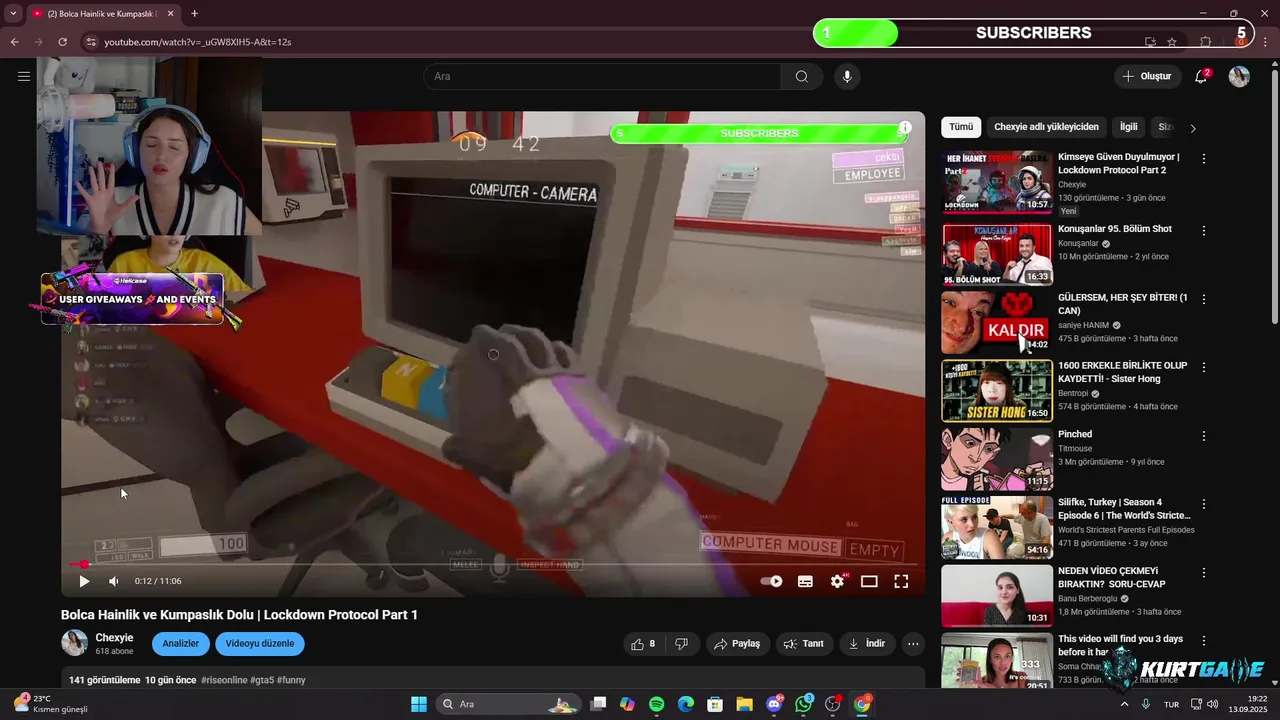
Task: Play the video with the play button
Action: 84,581
